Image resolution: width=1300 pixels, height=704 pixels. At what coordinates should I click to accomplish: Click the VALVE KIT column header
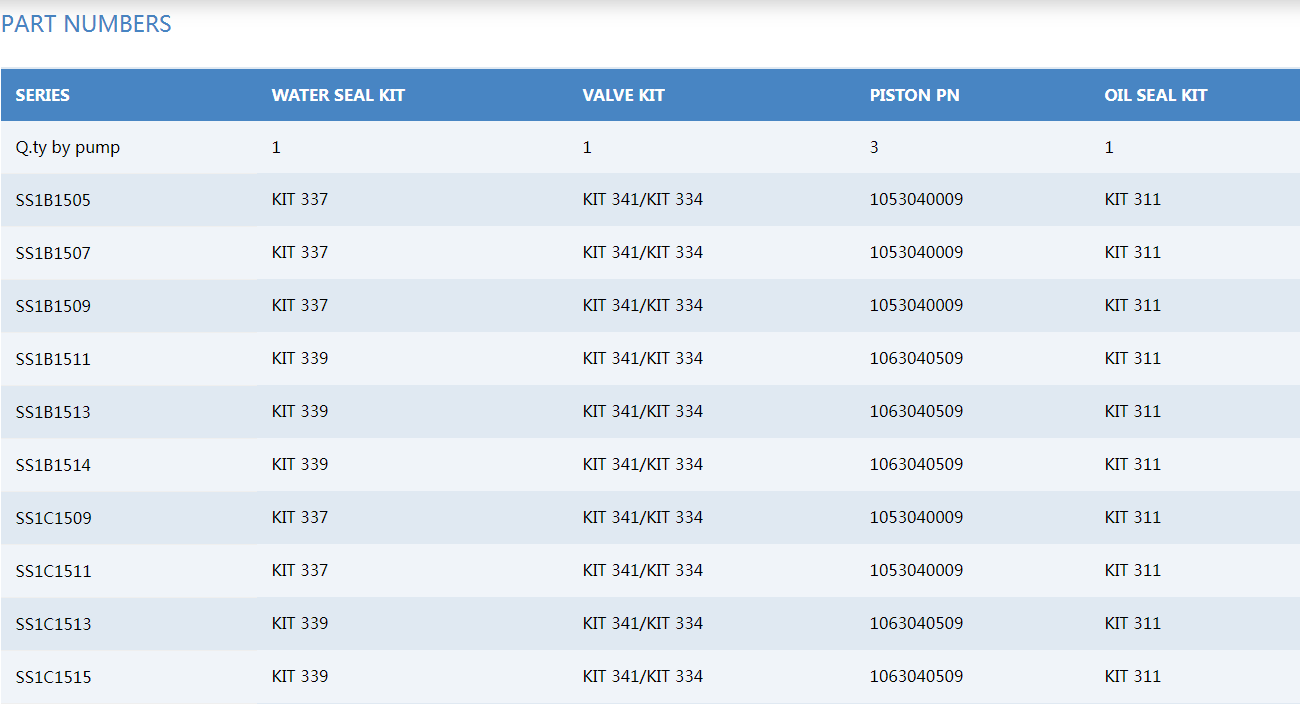pyautogui.click(x=623, y=95)
